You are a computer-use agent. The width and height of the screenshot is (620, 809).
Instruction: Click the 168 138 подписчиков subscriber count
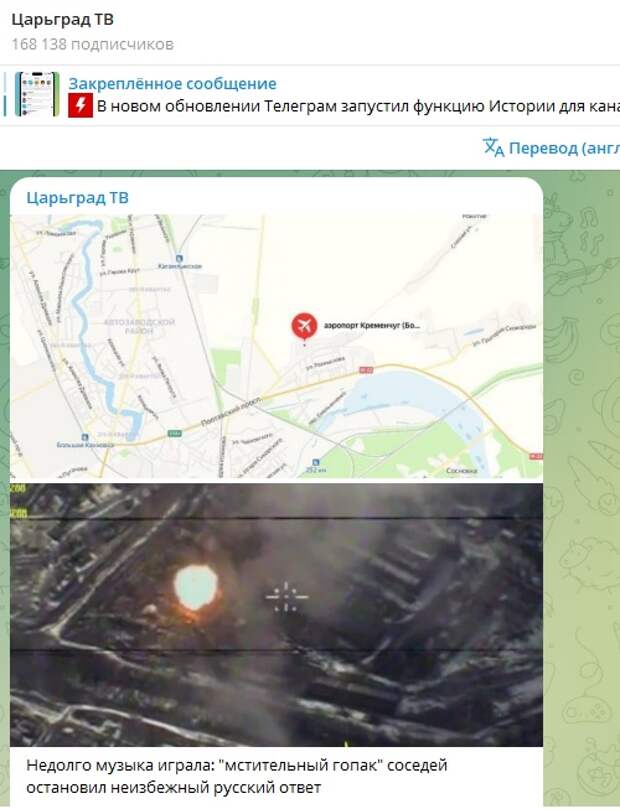[x=92, y=44]
